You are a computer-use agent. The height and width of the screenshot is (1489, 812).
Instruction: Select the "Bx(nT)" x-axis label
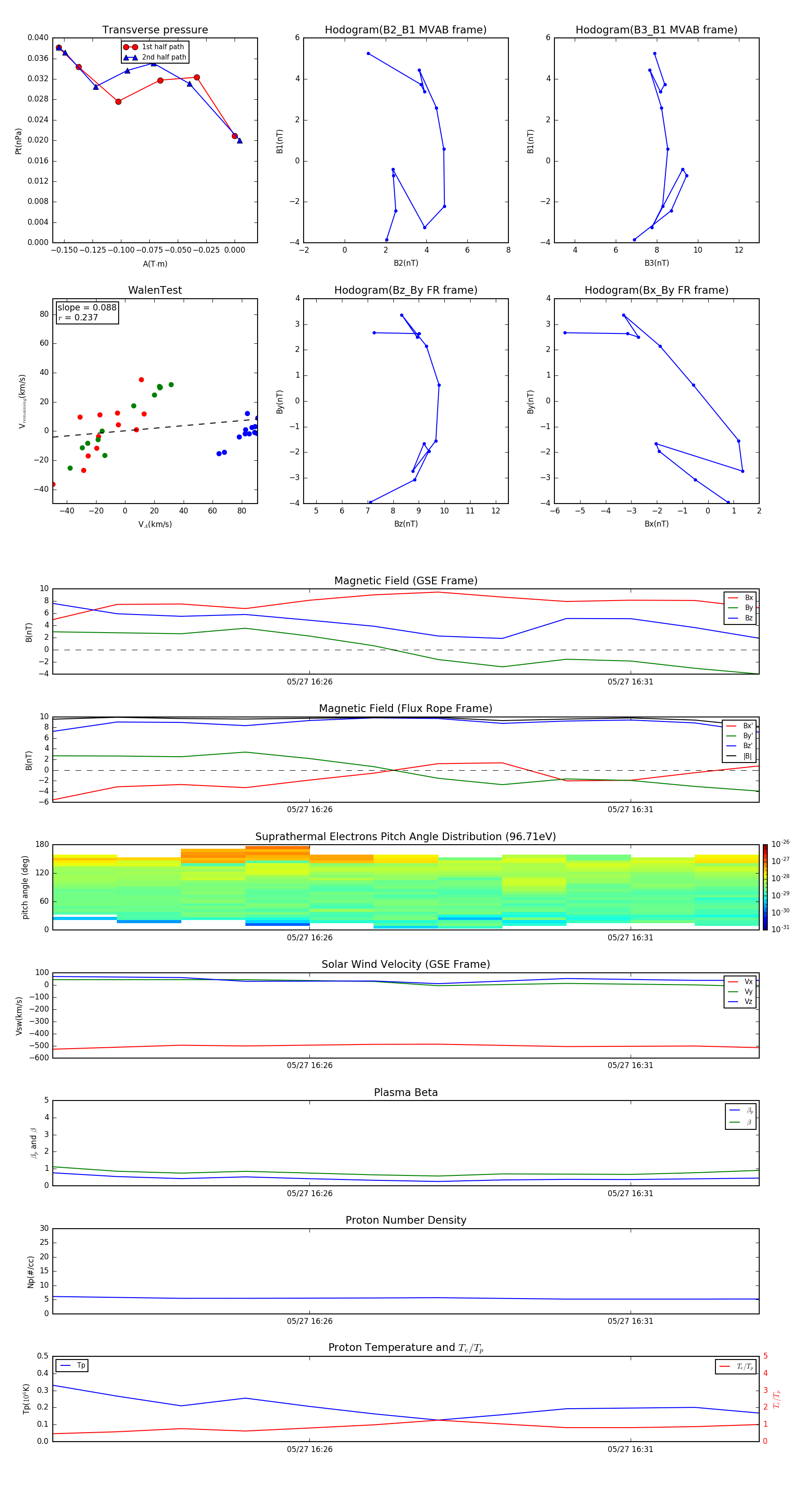pos(656,524)
